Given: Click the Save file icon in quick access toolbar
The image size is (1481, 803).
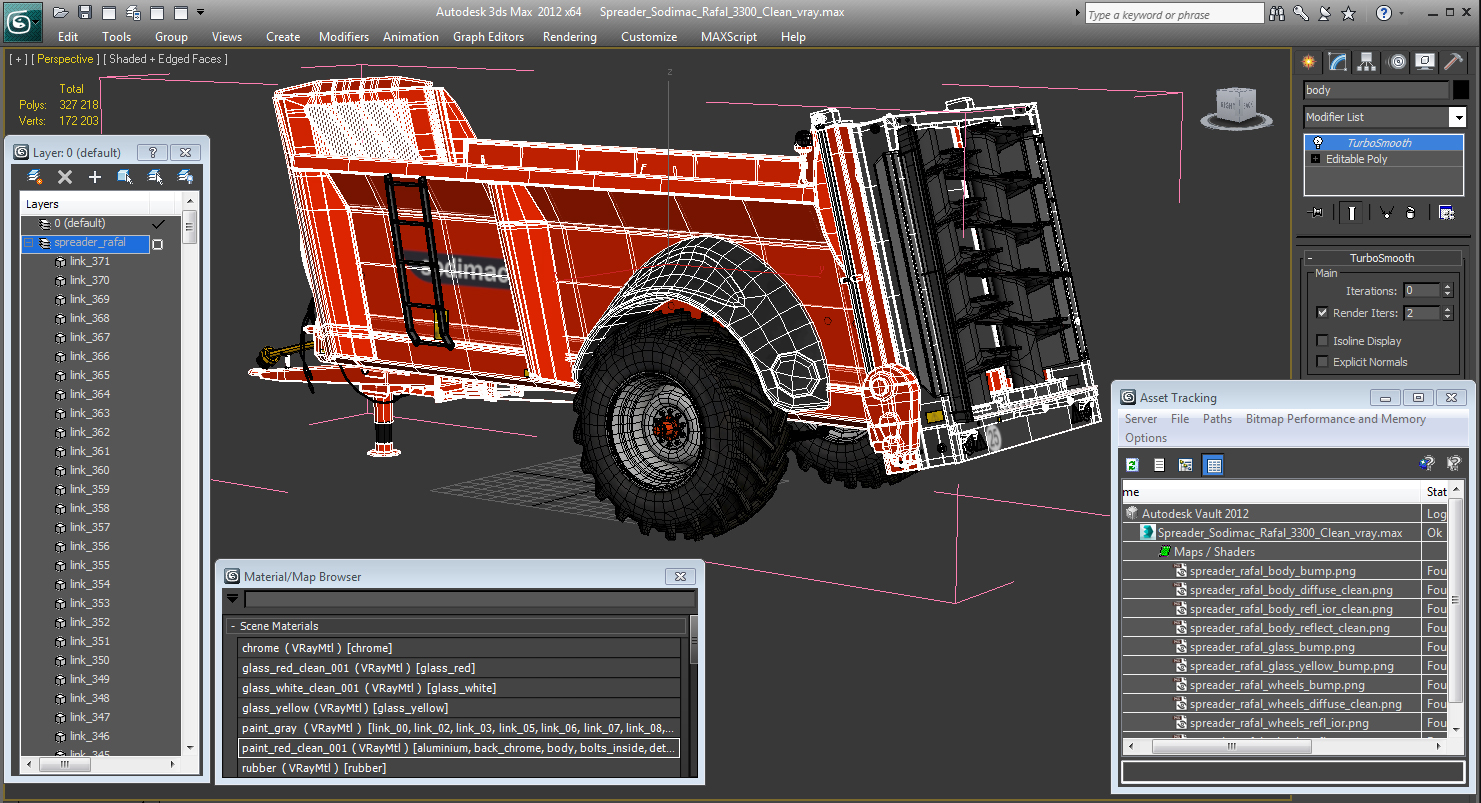Looking at the screenshot, I should click(x=84, y=12).
